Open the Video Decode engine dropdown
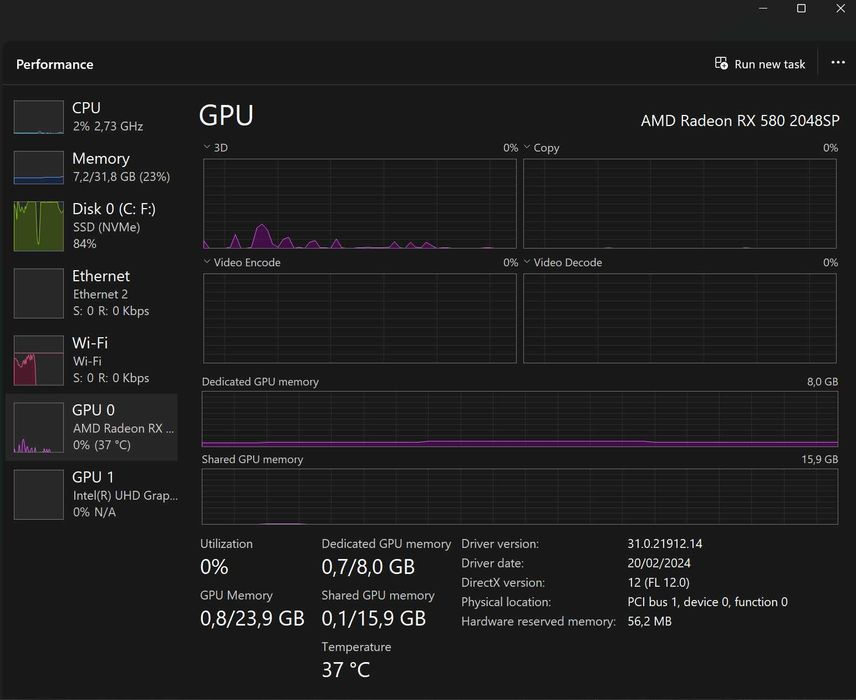 coord(527,262)
